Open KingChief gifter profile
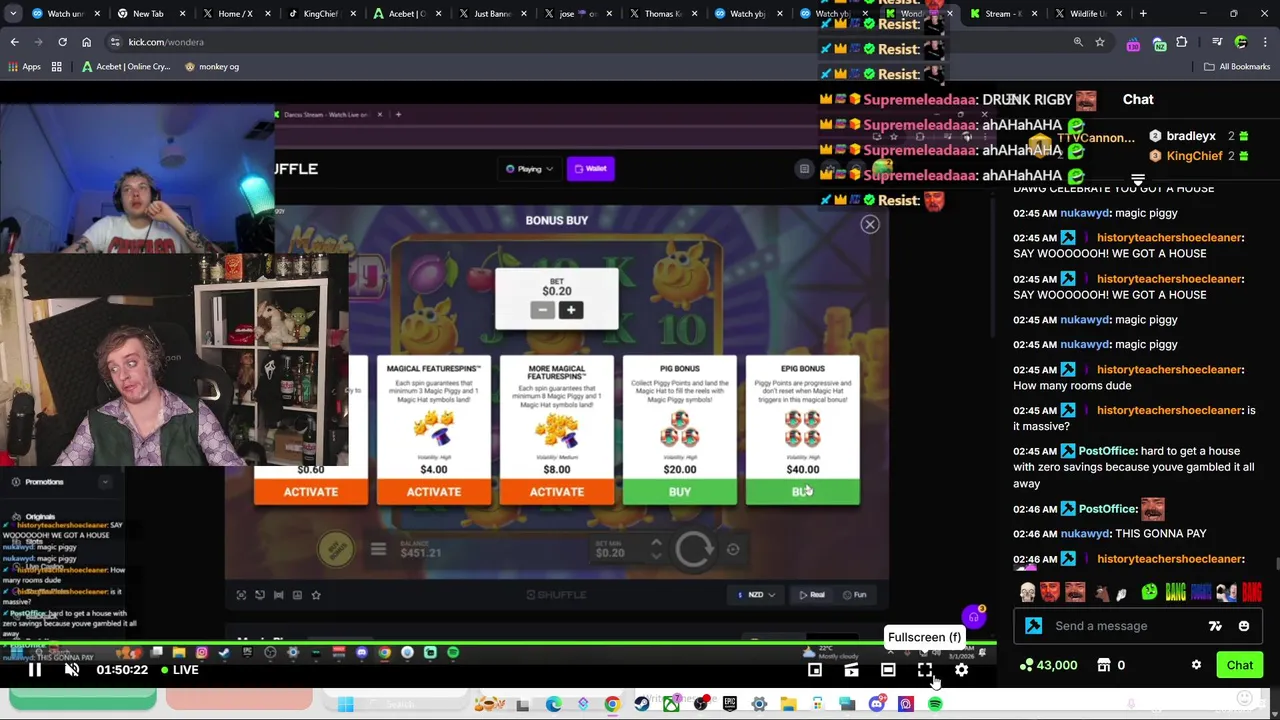Screen dimensions: 1280x720 coord(1194,156)
